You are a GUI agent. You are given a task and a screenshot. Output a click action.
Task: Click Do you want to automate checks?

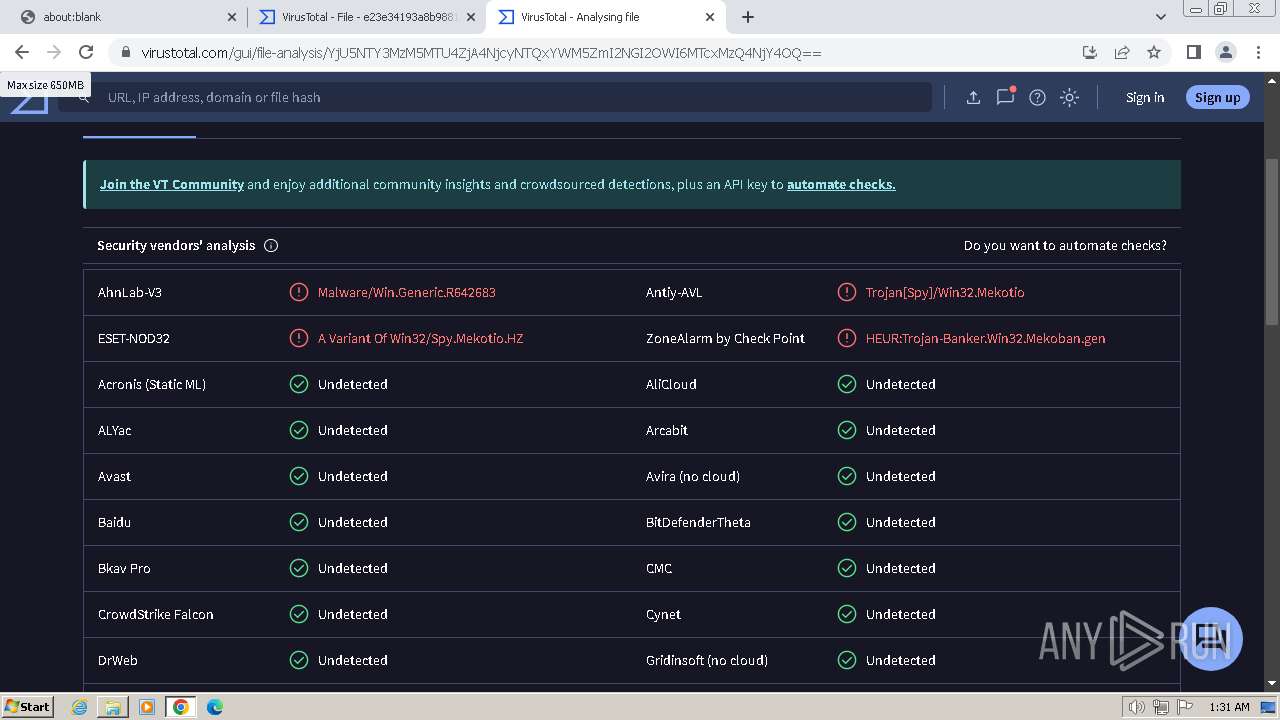tap(1065, 245)
